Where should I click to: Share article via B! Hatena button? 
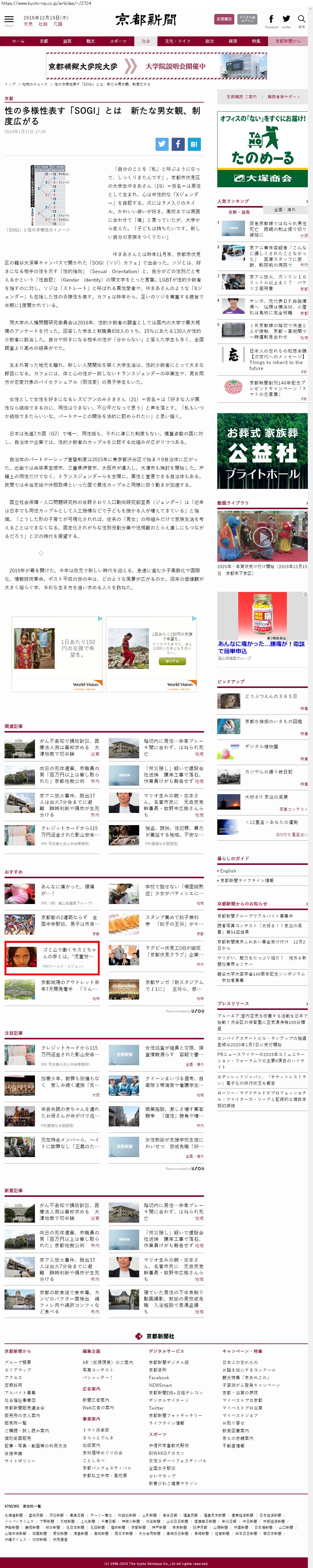coord(194,144)
